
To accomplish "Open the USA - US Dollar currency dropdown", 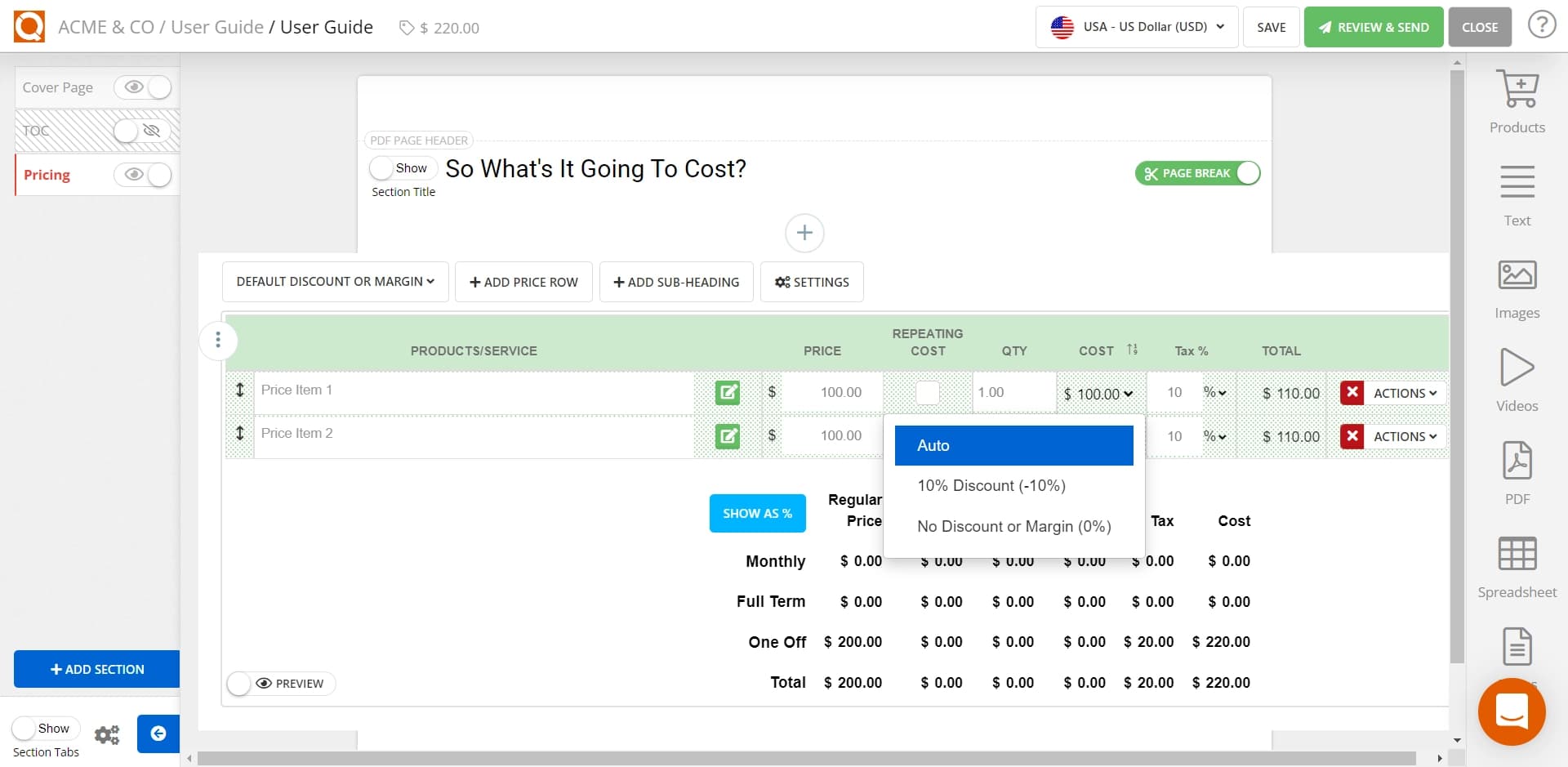I will coord(1135,26).
